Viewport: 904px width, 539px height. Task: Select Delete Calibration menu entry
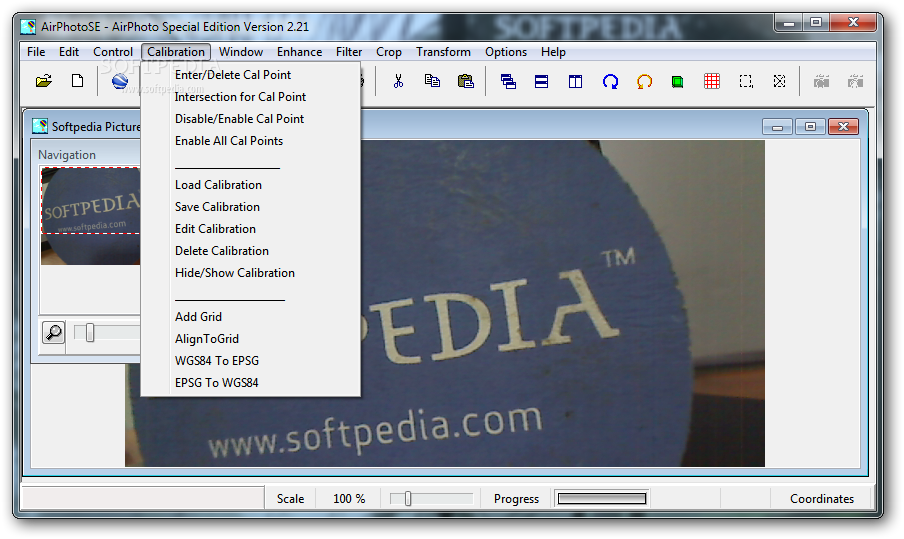click(251, 251)
